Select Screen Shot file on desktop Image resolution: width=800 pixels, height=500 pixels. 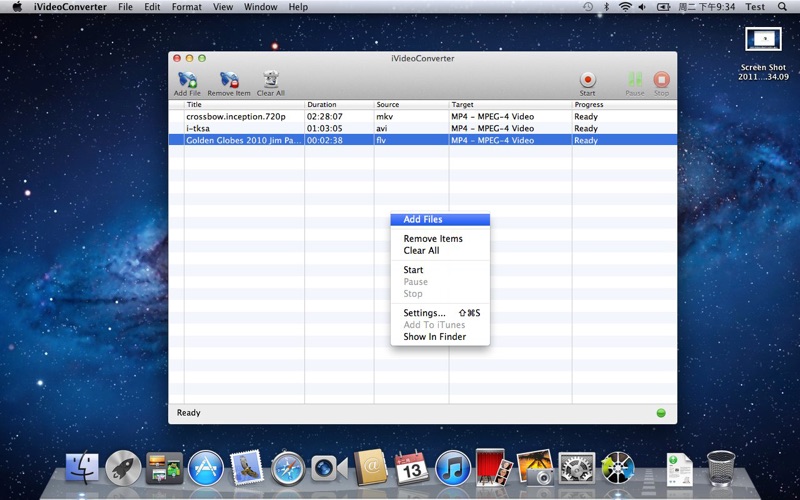point(763,54)
